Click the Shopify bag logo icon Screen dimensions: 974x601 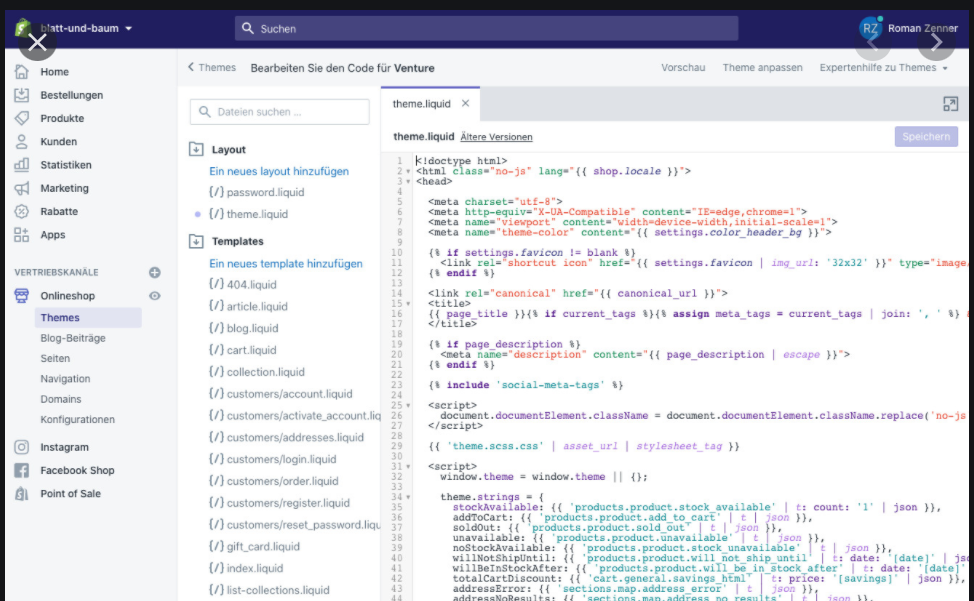(23, 28)
